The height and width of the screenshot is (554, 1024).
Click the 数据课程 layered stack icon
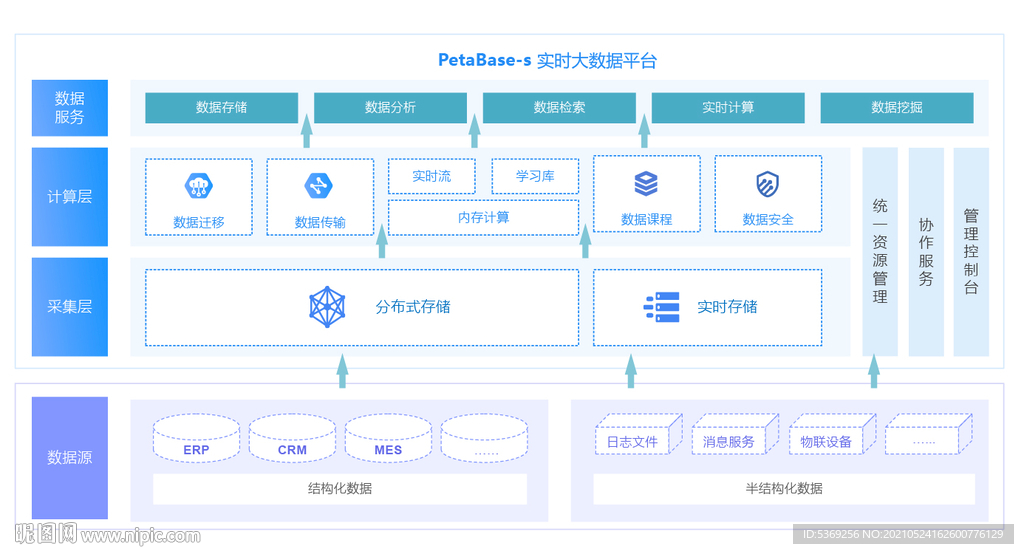[646, 184]
